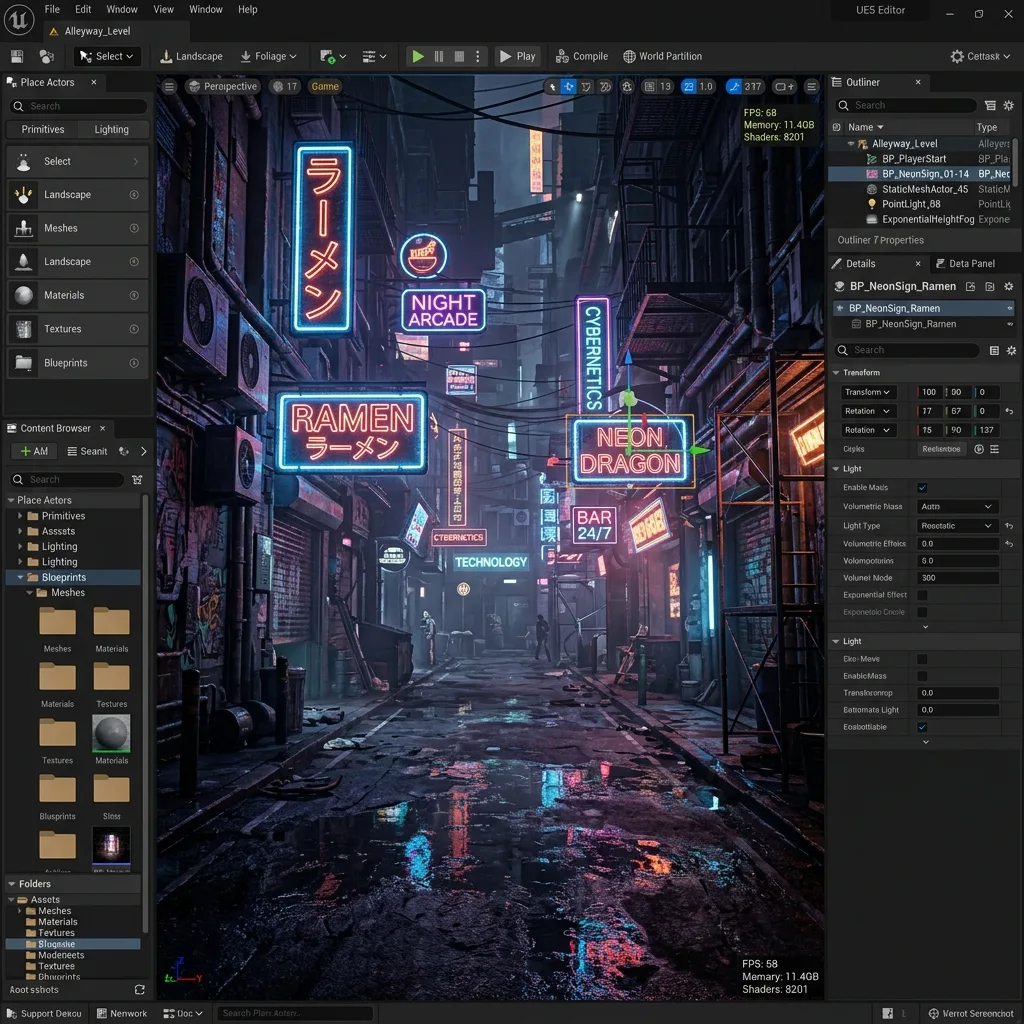
Task: Click the Content Browser filter icon beside search
Action: [x=137, y=480]
